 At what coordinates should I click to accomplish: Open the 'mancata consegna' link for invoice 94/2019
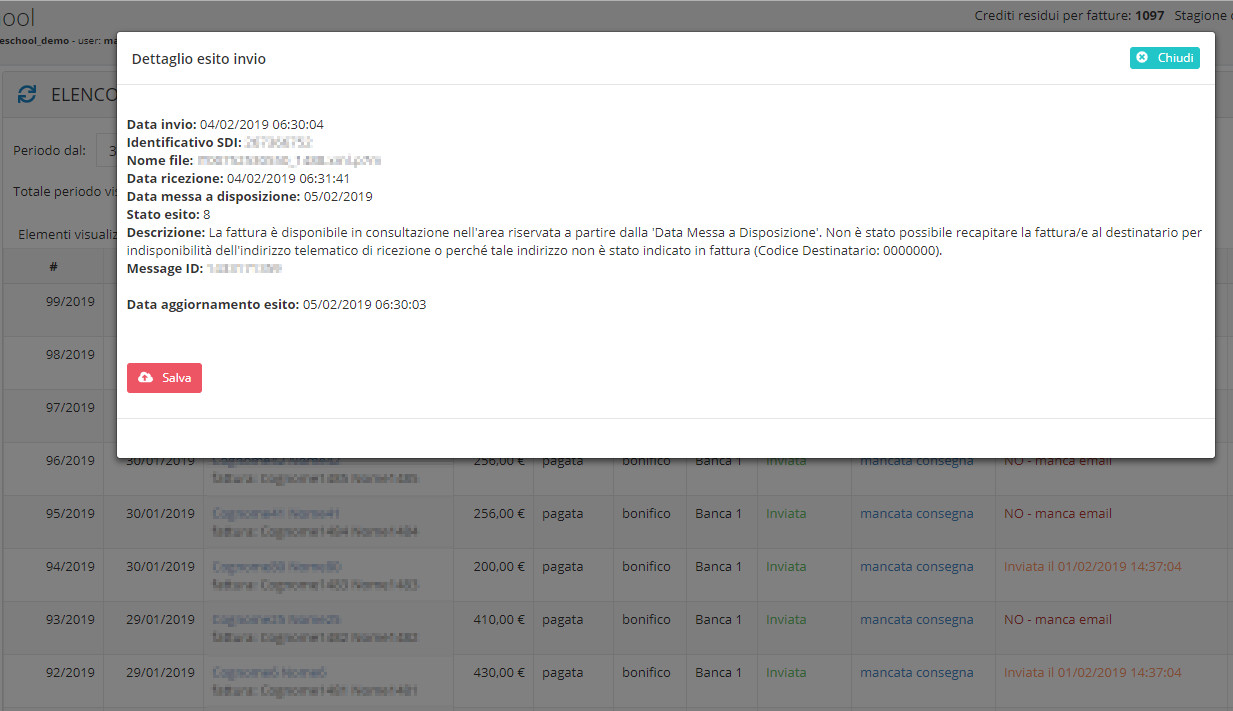point(916,567)
